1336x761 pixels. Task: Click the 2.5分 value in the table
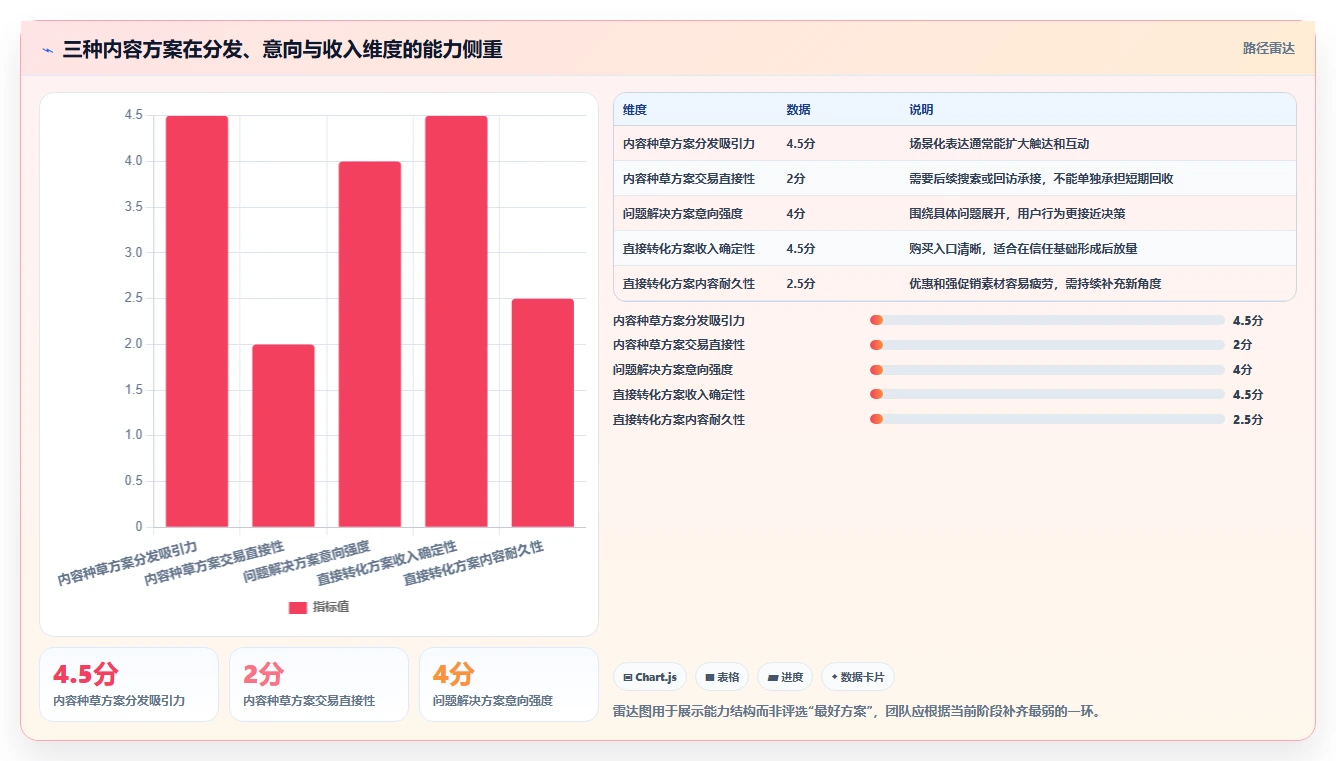[801, 284]
